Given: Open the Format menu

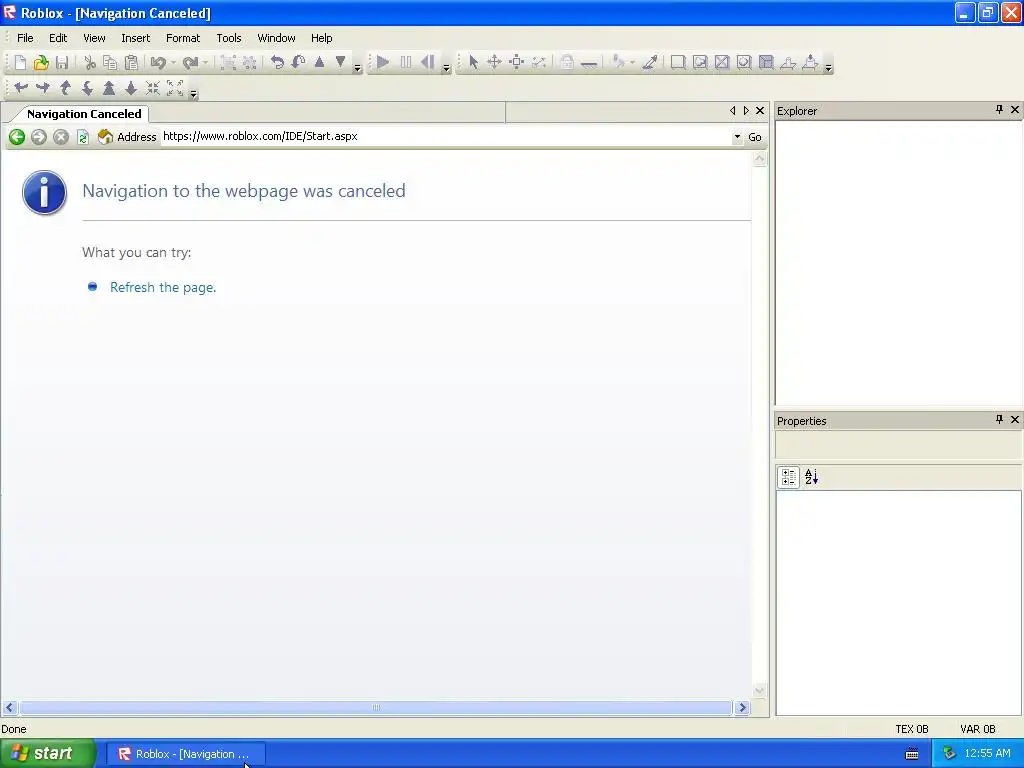Looking at the screenshot, I should [183, 38].
